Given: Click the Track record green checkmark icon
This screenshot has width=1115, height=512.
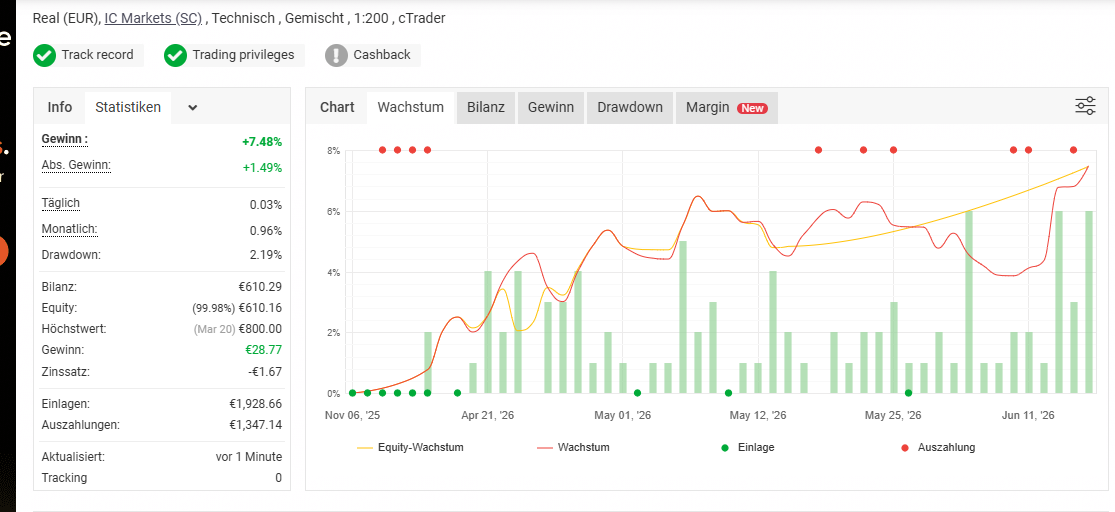Looking at the screenshot, I should (44, 55).
